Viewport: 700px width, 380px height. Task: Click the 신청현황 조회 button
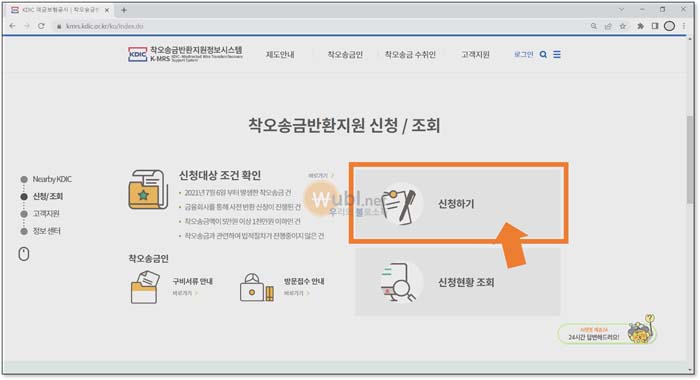point(458,282)
